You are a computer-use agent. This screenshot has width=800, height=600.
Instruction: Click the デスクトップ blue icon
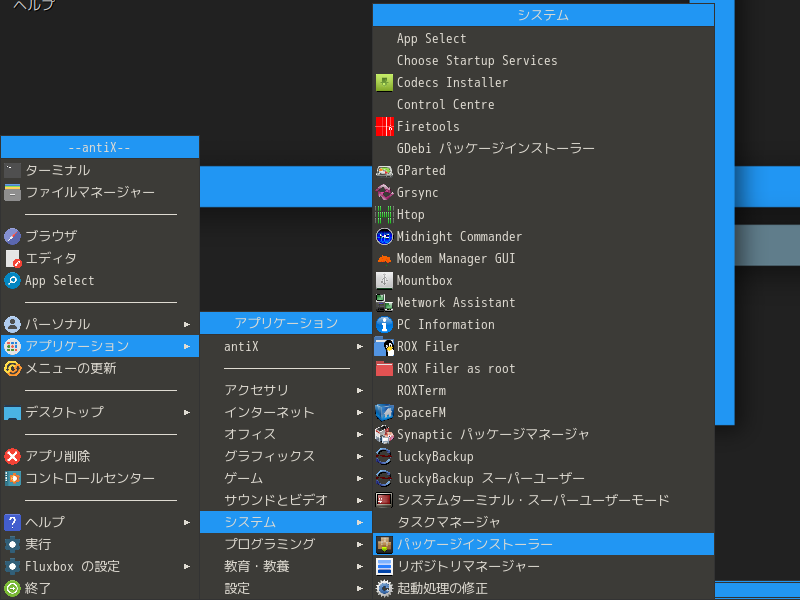(12, 412)
